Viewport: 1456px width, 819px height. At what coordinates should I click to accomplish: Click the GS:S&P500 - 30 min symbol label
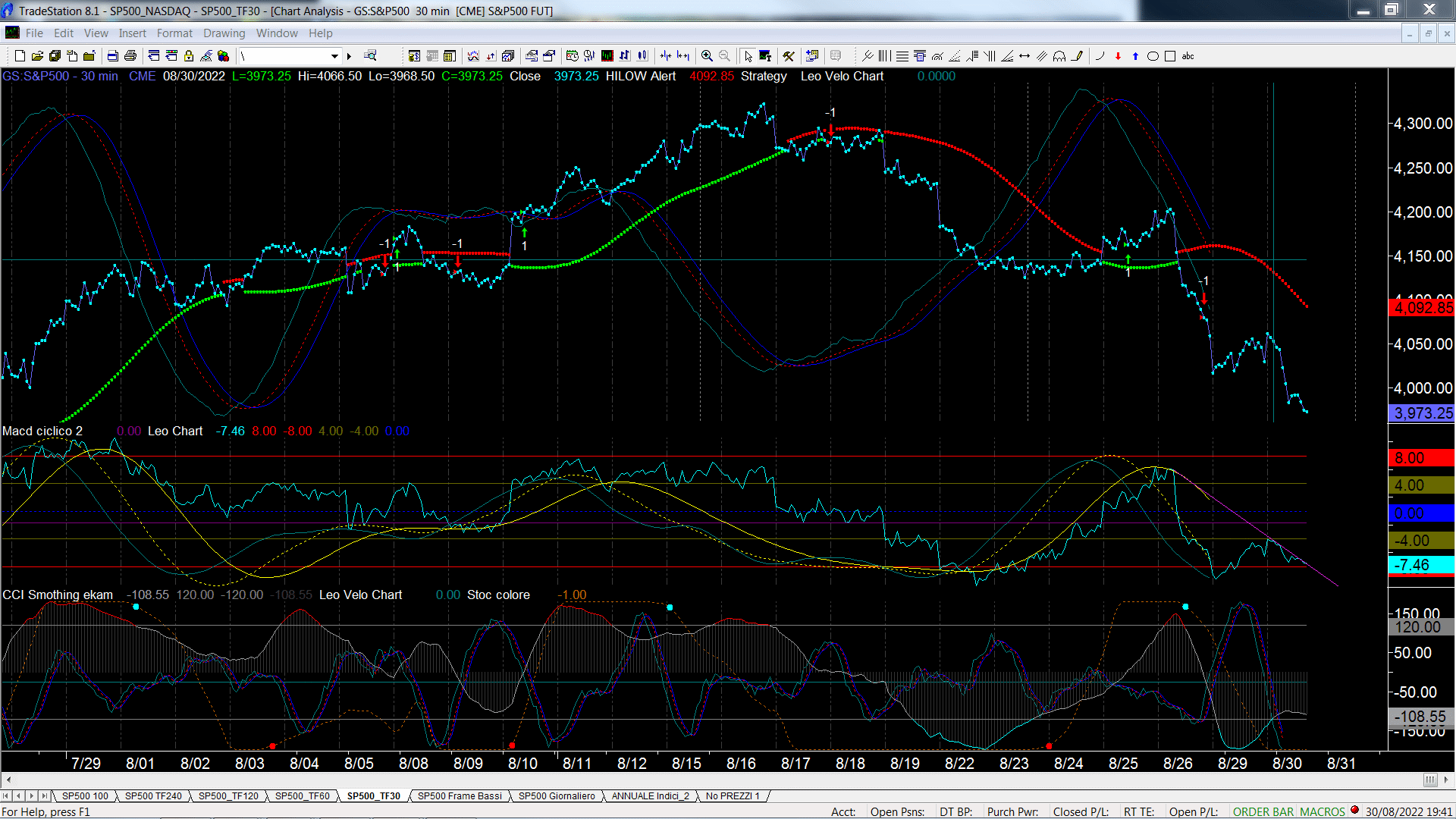click(x=61, y=77)
